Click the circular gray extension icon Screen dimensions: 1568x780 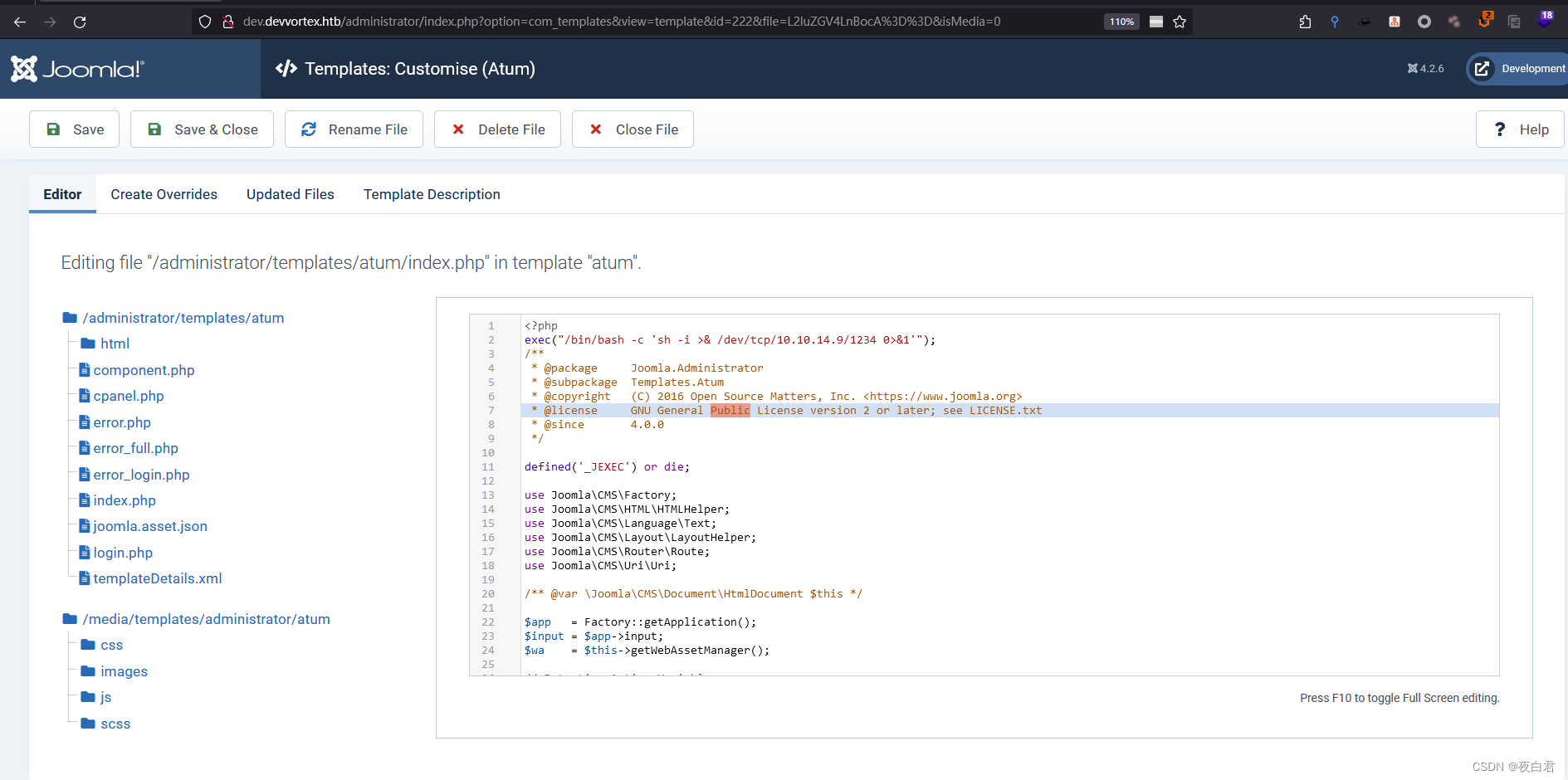(x=1424, y=22)
